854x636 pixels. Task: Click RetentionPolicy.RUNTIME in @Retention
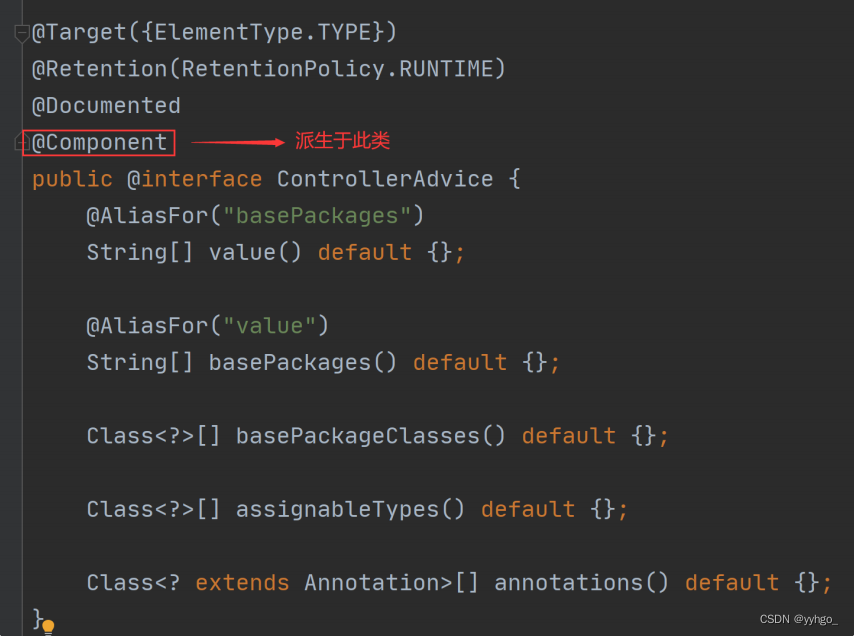tap(337, 69)
